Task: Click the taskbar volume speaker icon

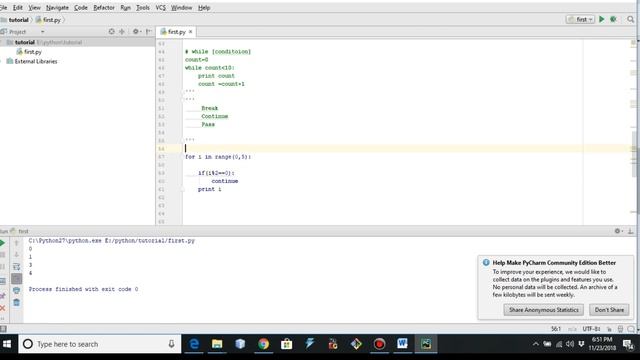Action: coord(570,344)
